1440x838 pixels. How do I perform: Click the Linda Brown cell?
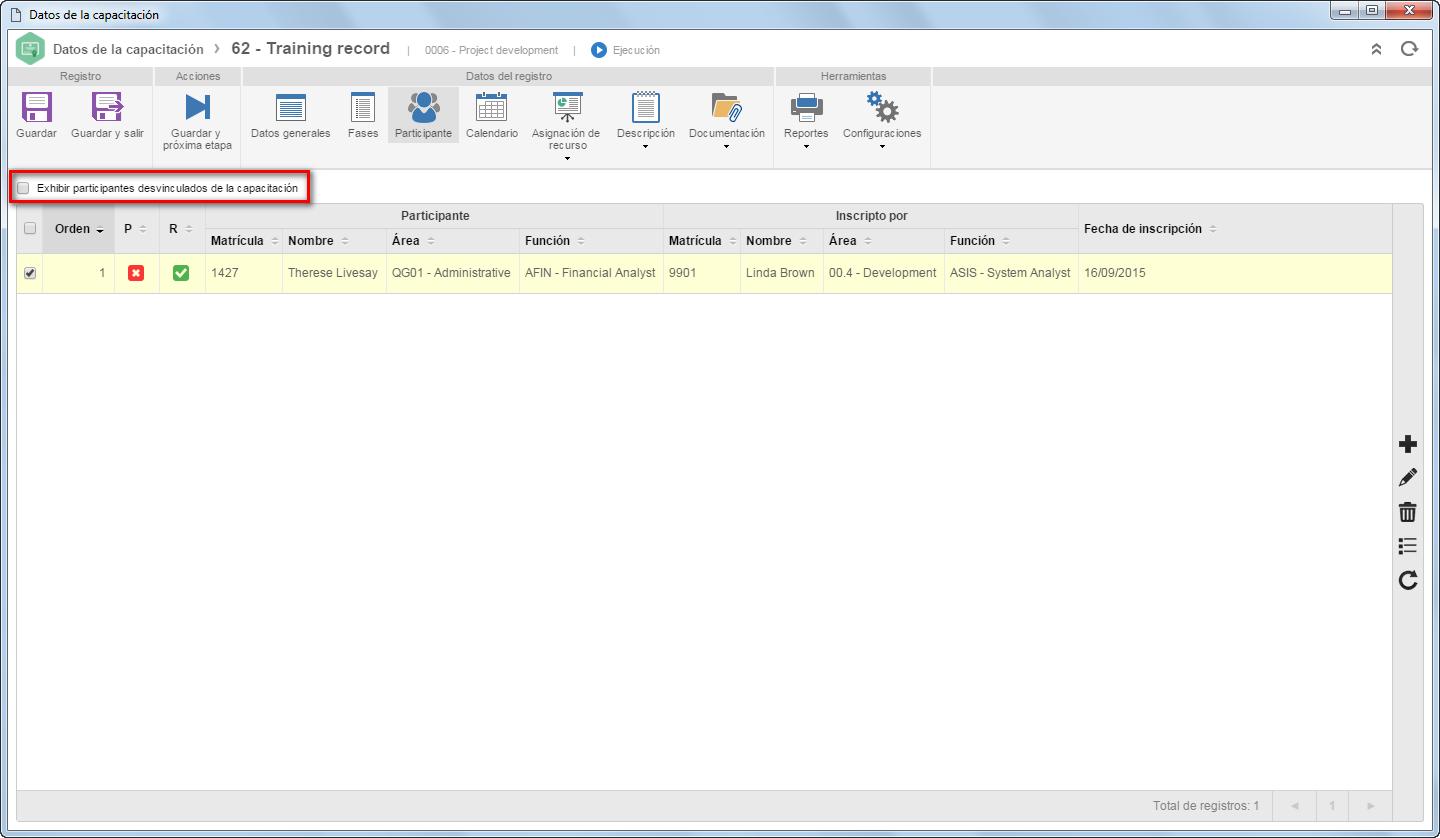point(780,273)
